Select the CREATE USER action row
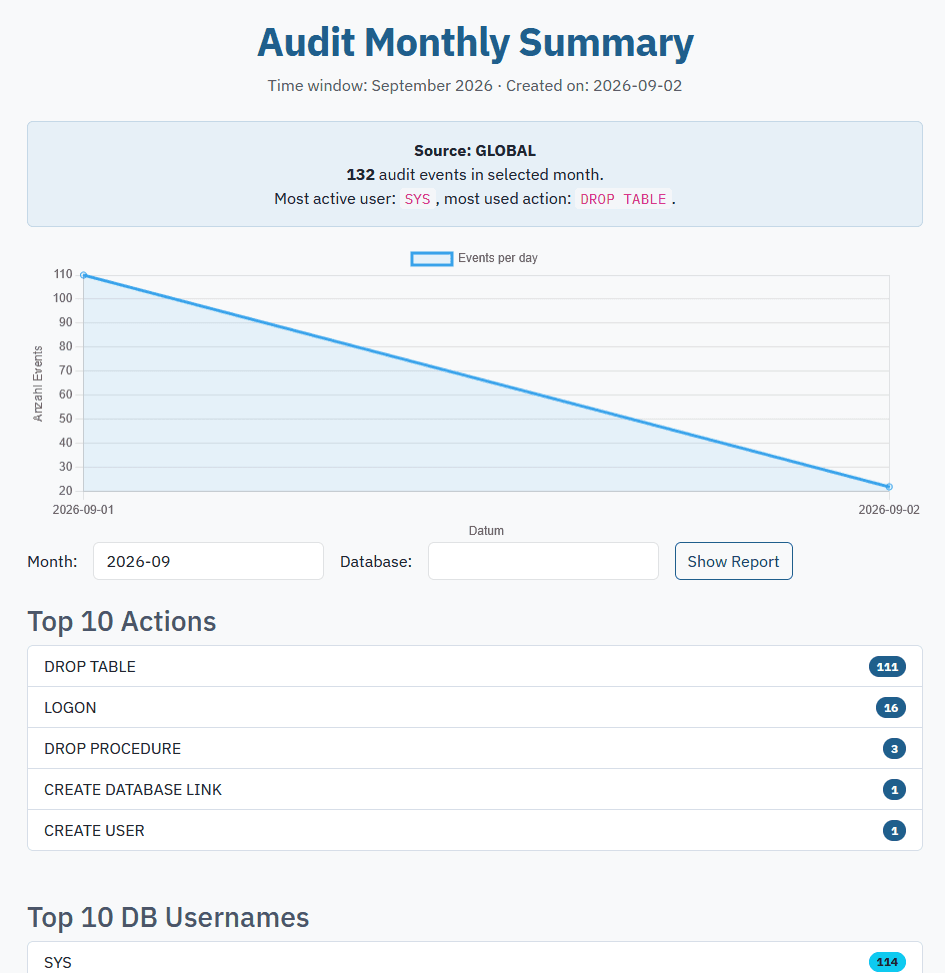 475,830
